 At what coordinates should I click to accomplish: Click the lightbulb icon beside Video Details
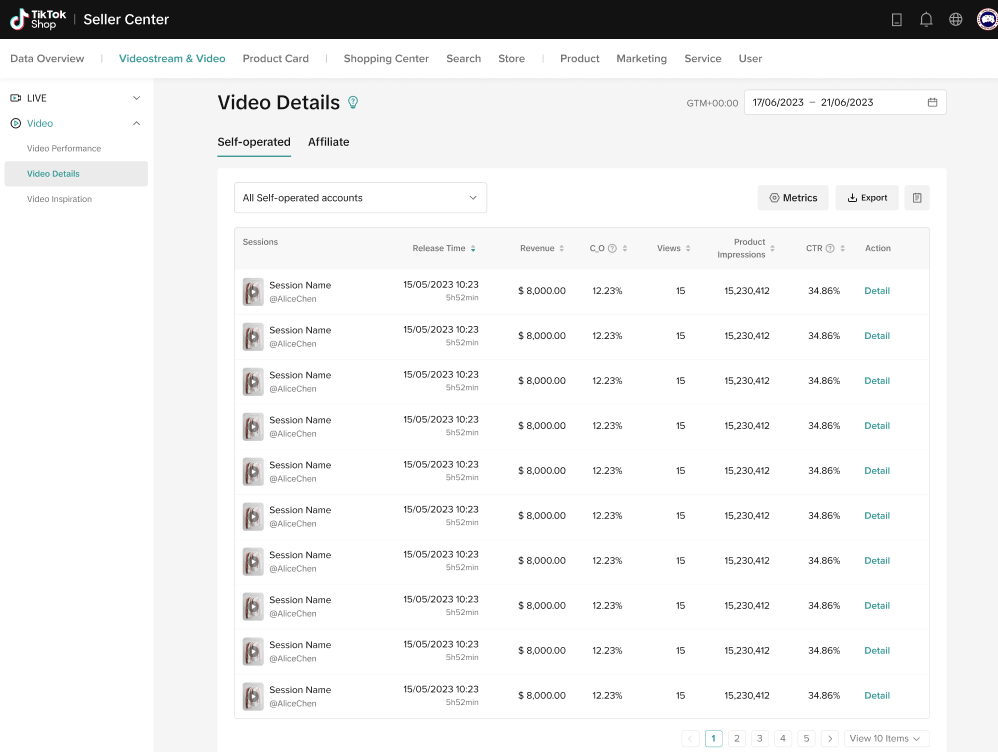(x=352, y=102)
